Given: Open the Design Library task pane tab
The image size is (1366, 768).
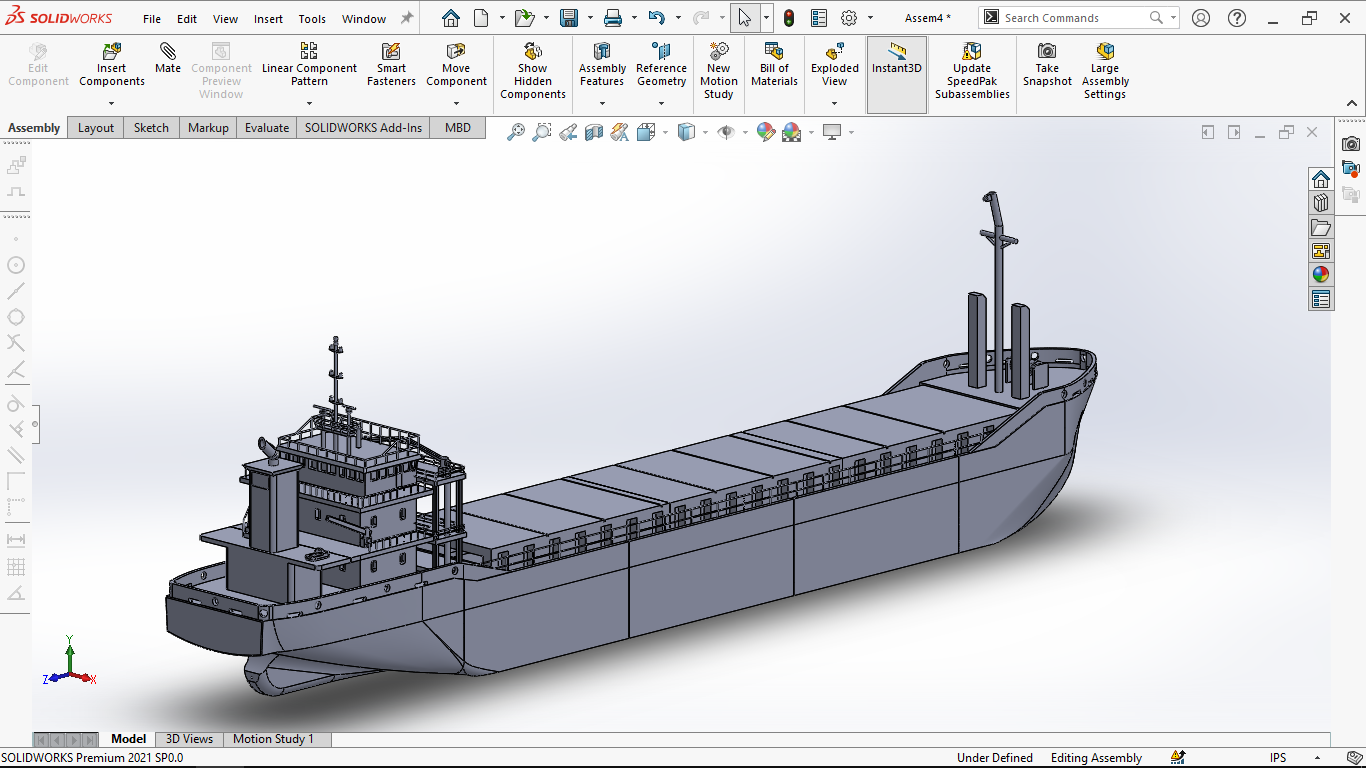Looking at the screenshot, I should (1321, 203).
